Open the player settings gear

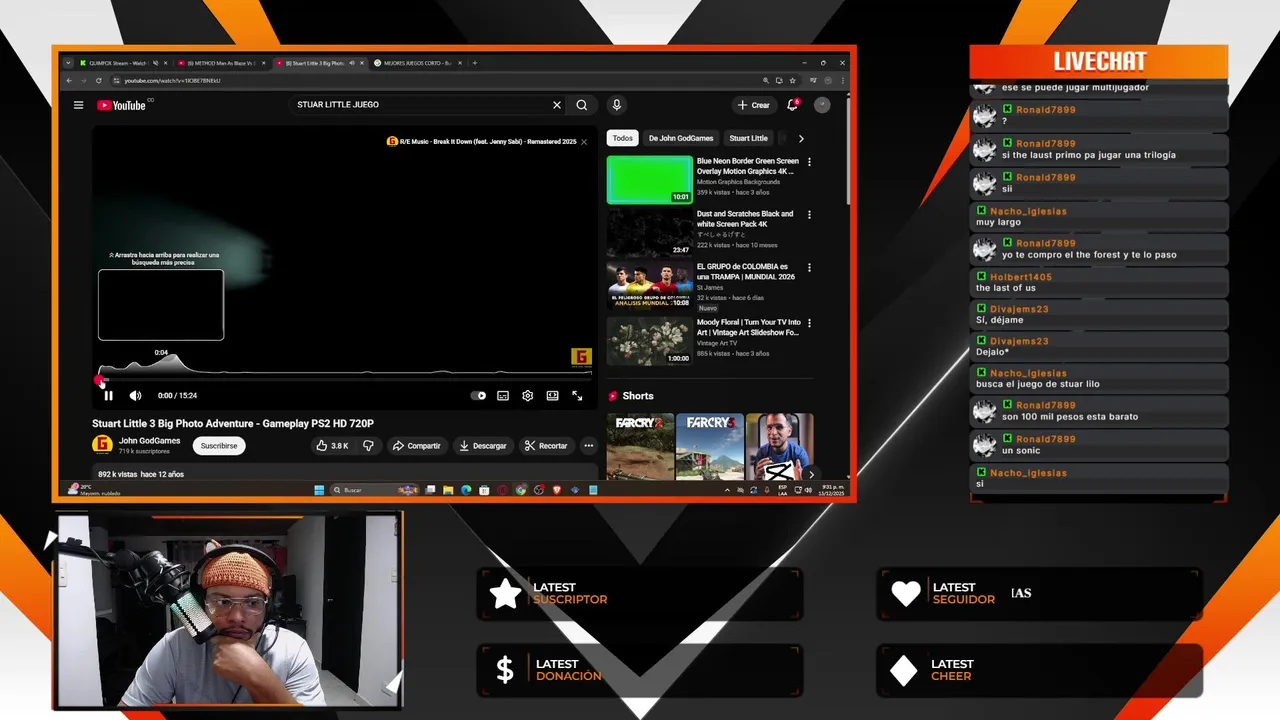pos(528,396)
